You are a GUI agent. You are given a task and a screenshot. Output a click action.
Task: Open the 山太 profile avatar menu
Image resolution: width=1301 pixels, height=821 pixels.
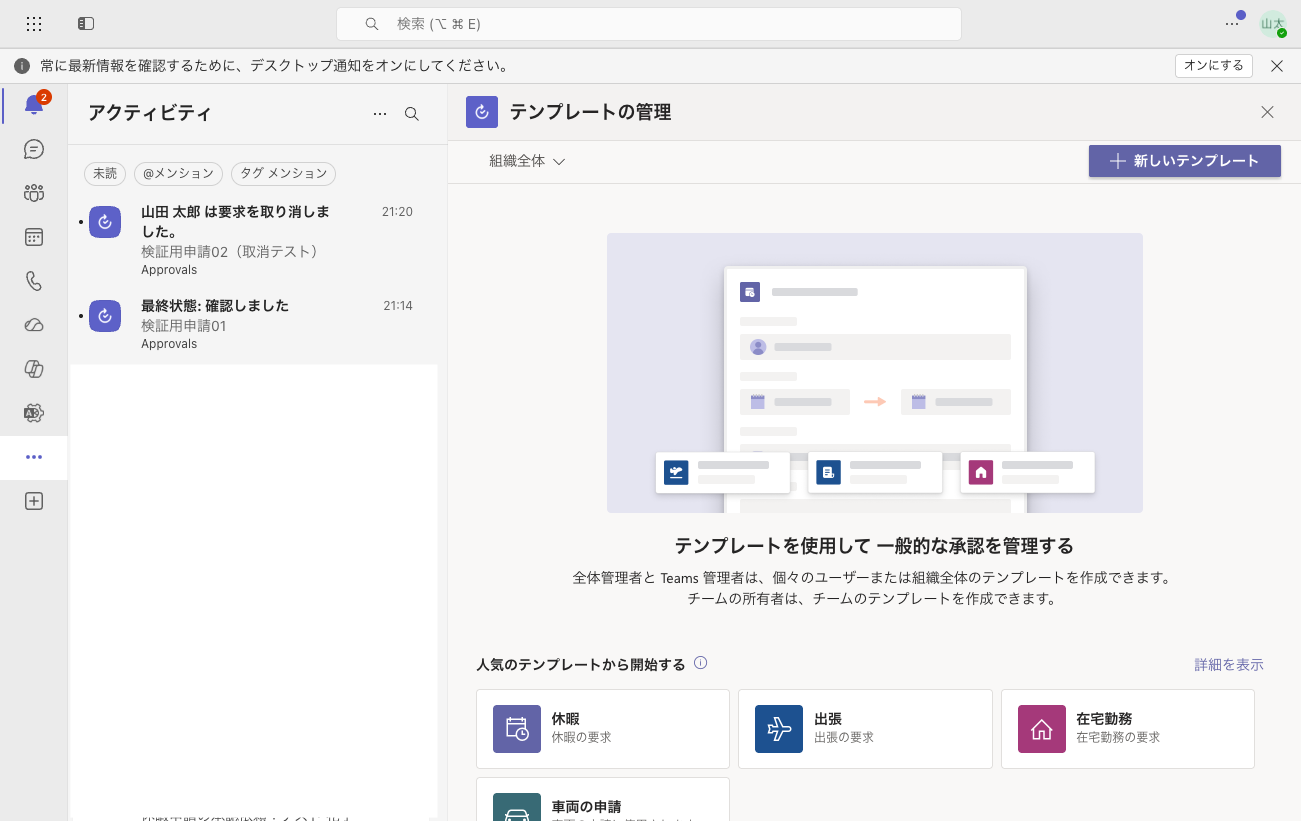1272,24
